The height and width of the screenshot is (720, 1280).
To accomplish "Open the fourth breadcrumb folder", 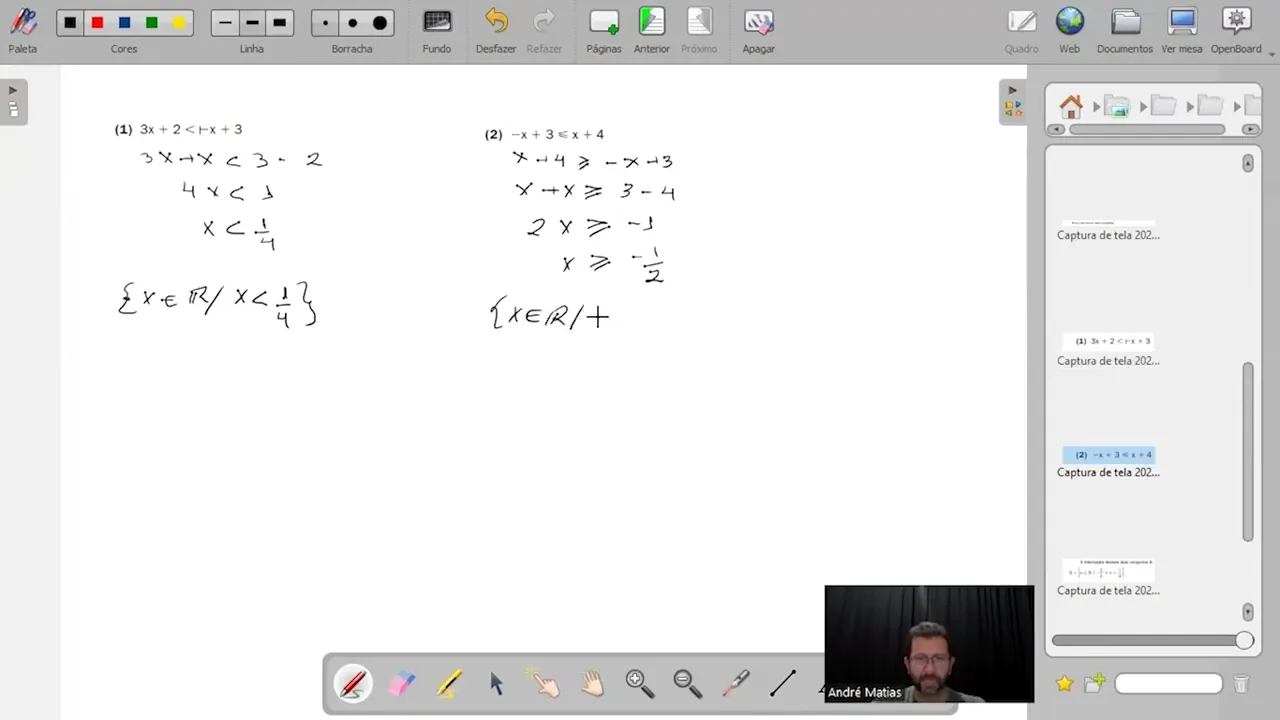I will 1210,105.
